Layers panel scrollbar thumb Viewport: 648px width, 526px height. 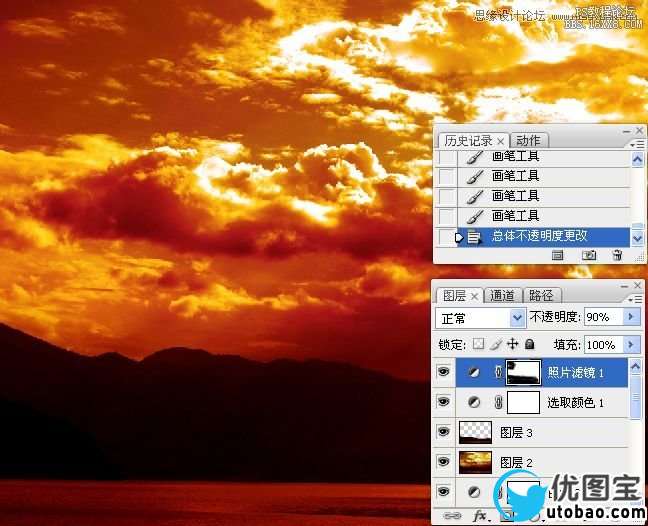pos(636,396)
